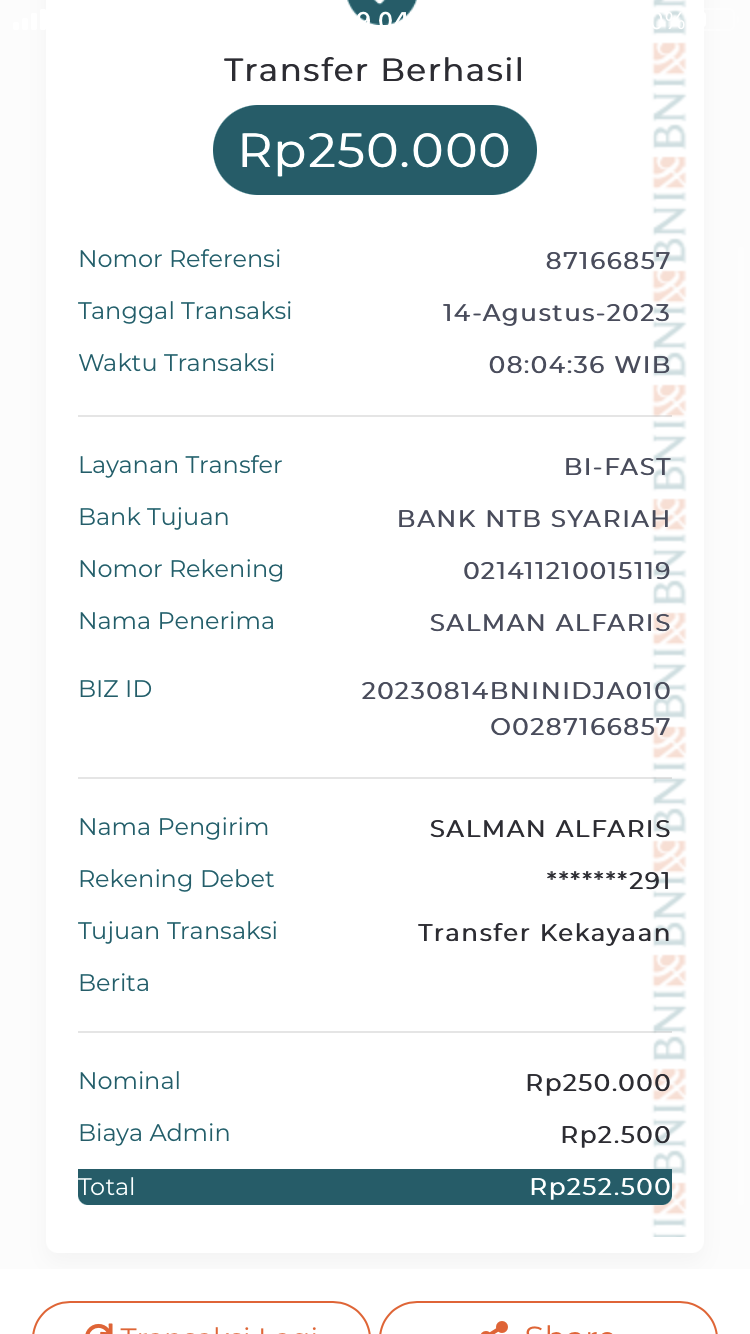Click the Transfer Berhasil heading

(374, 70)
